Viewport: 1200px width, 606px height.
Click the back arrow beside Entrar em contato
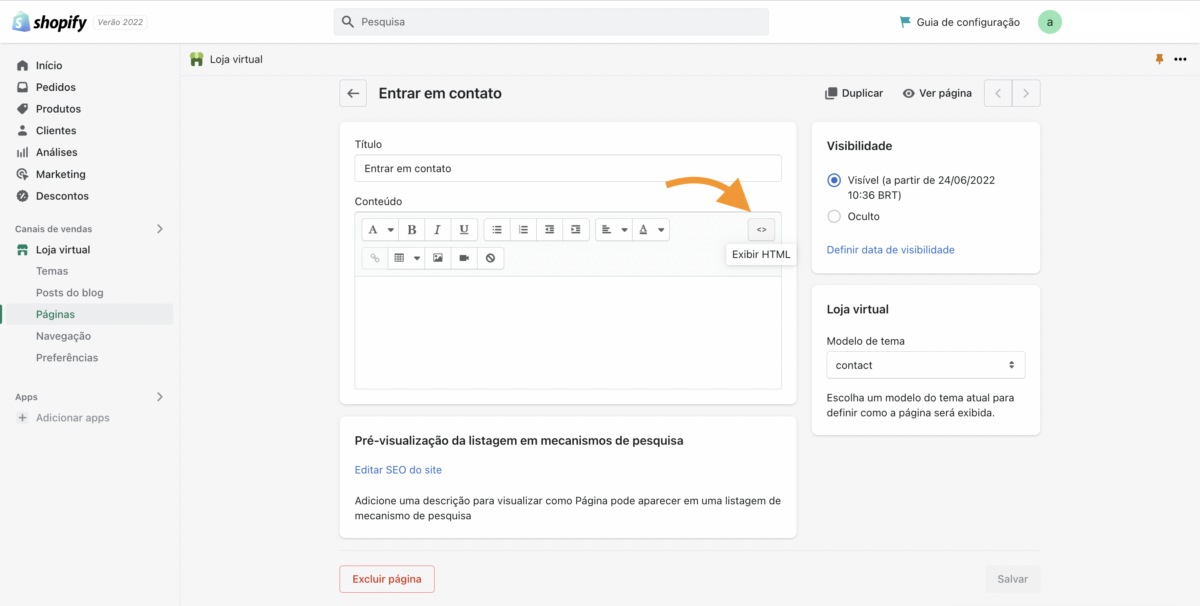click(x=353, y=93)
